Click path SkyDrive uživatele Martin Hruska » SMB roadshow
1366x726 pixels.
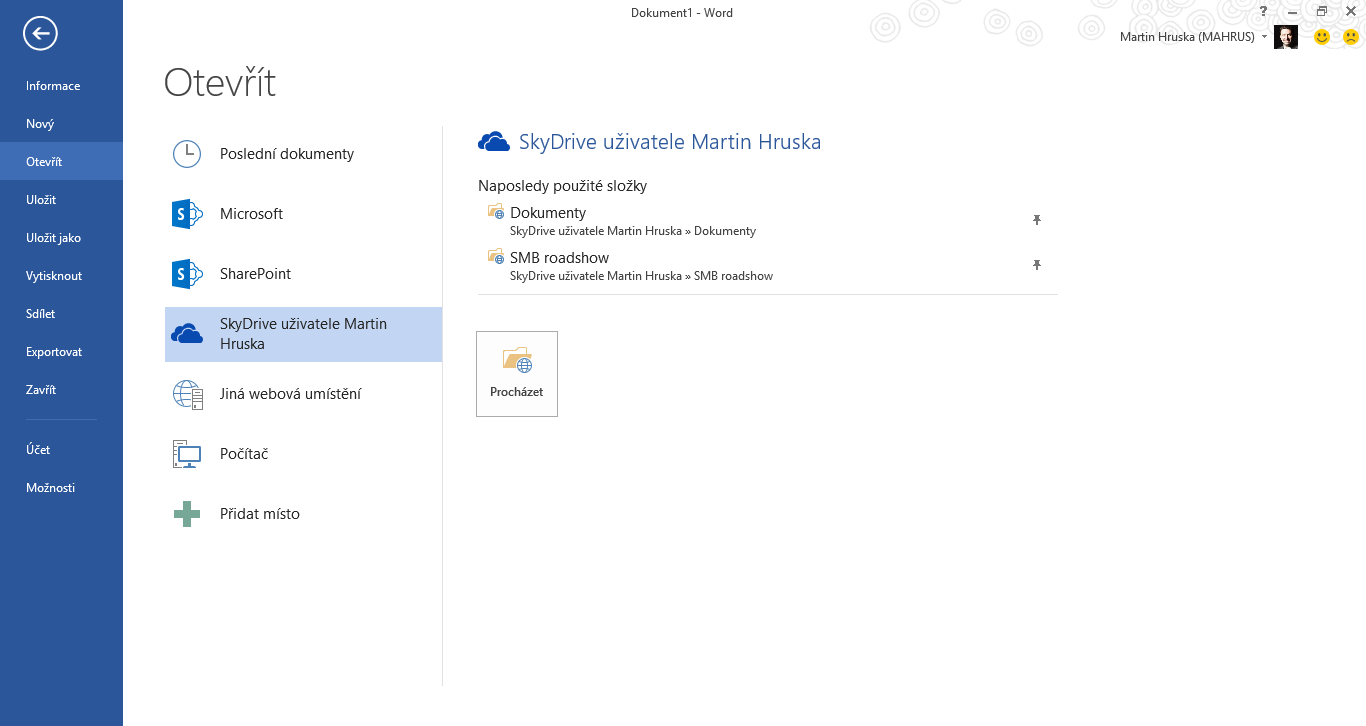(x=641, y=276)
